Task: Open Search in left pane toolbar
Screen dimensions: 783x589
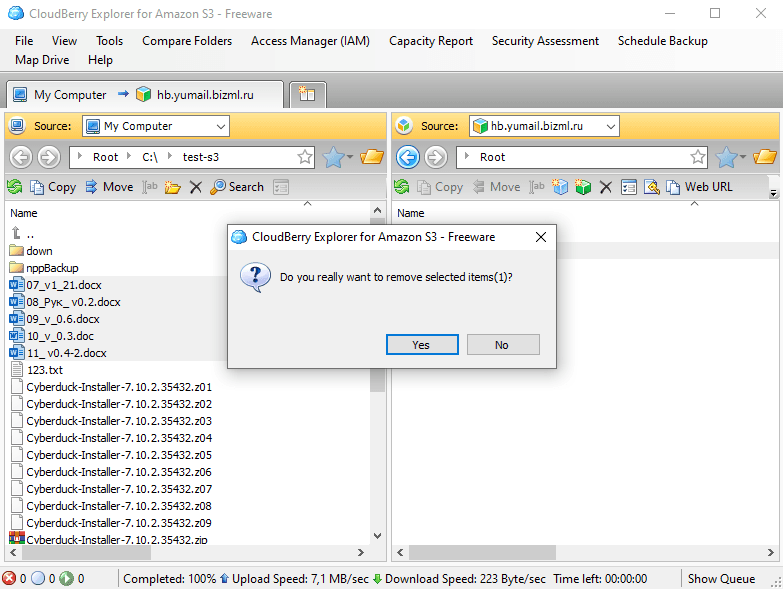Action: coord(237,187)
